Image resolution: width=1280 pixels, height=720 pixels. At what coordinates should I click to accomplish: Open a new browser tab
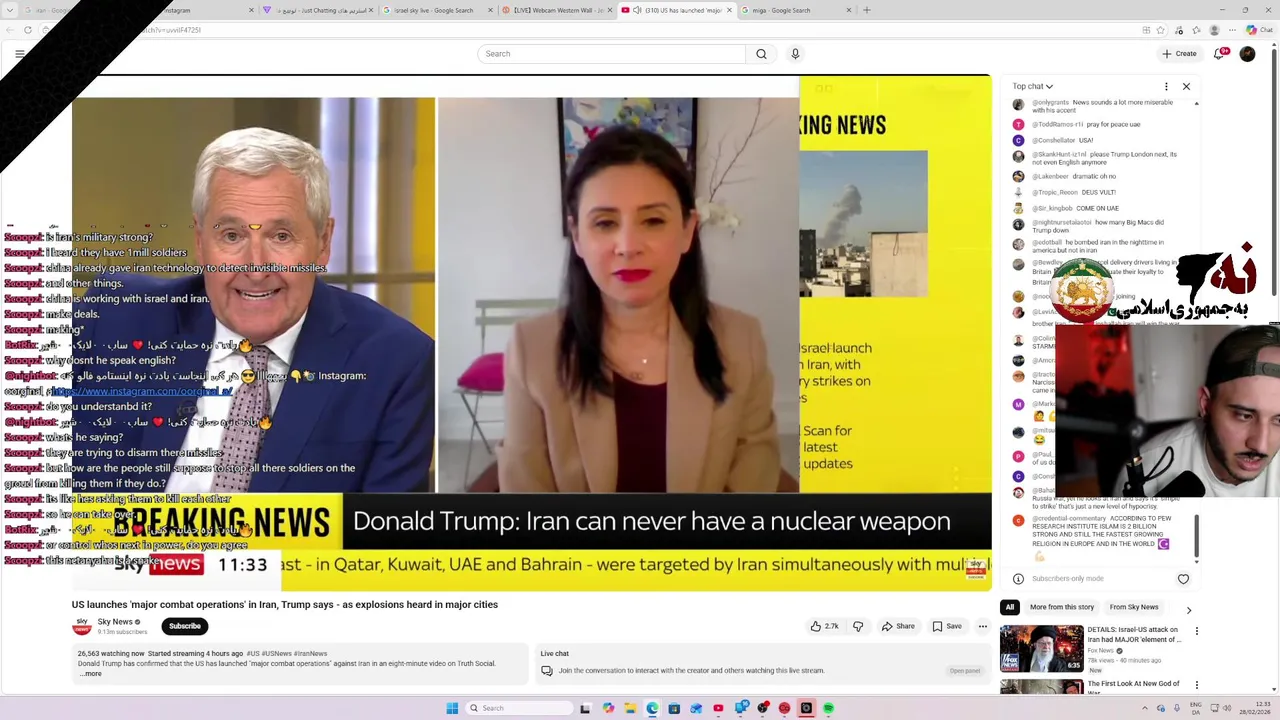click(866, 10)
